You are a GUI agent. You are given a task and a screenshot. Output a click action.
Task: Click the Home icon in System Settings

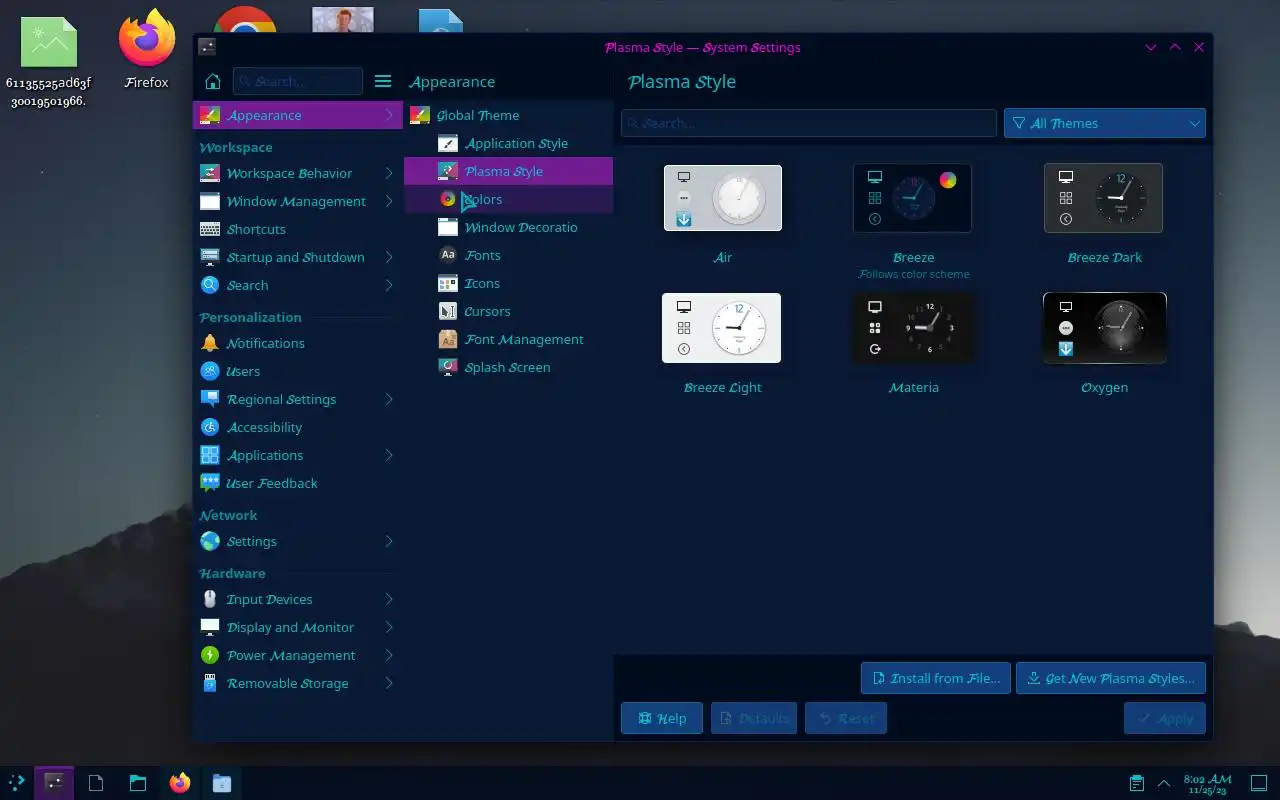(x=212, y=82)
